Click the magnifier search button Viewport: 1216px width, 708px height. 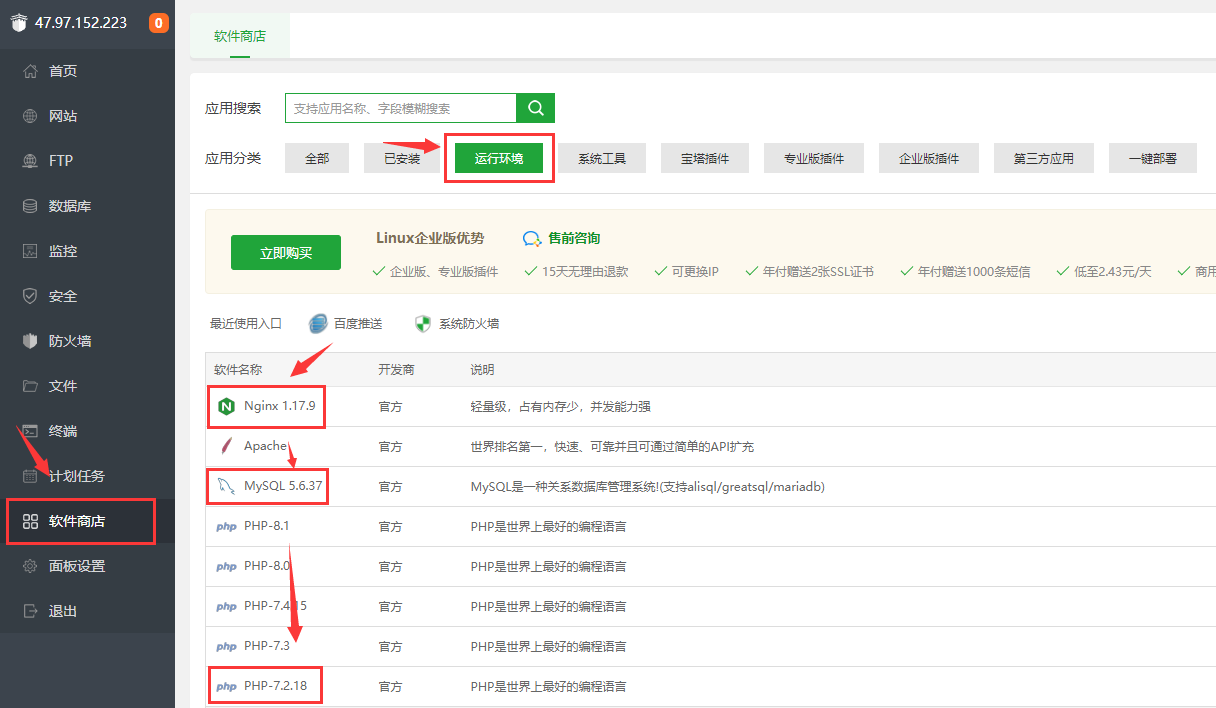tap(535, 108)
